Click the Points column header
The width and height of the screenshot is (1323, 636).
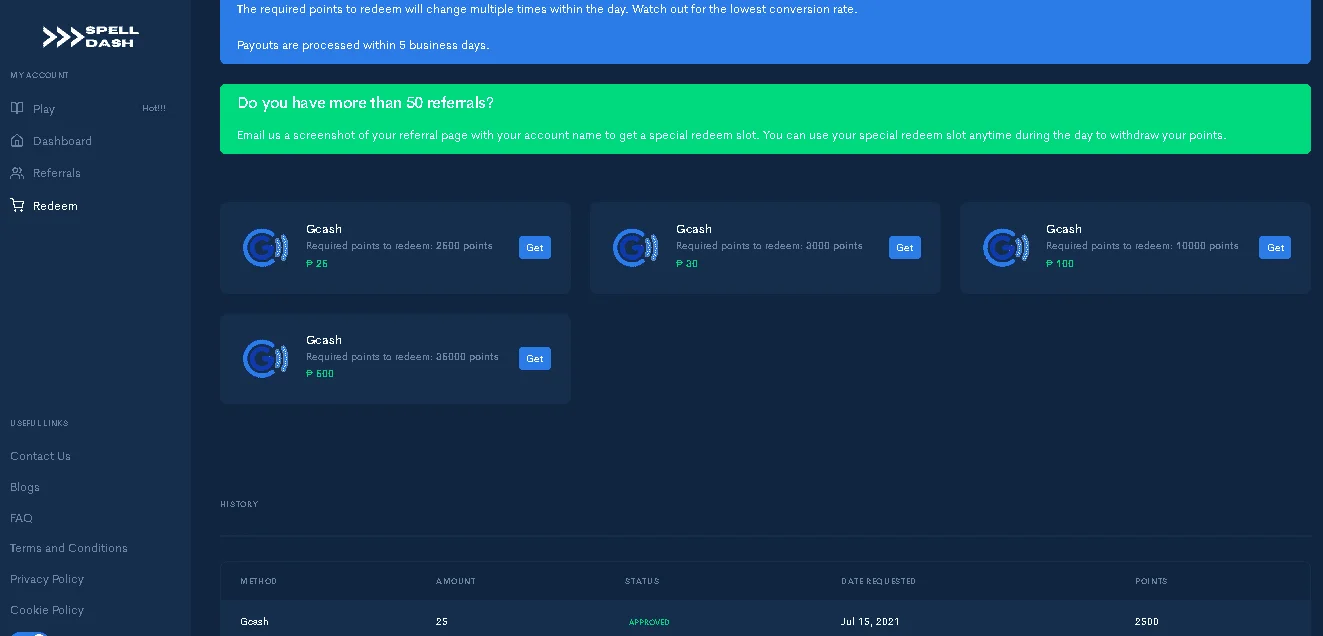tap(1151, 581)
